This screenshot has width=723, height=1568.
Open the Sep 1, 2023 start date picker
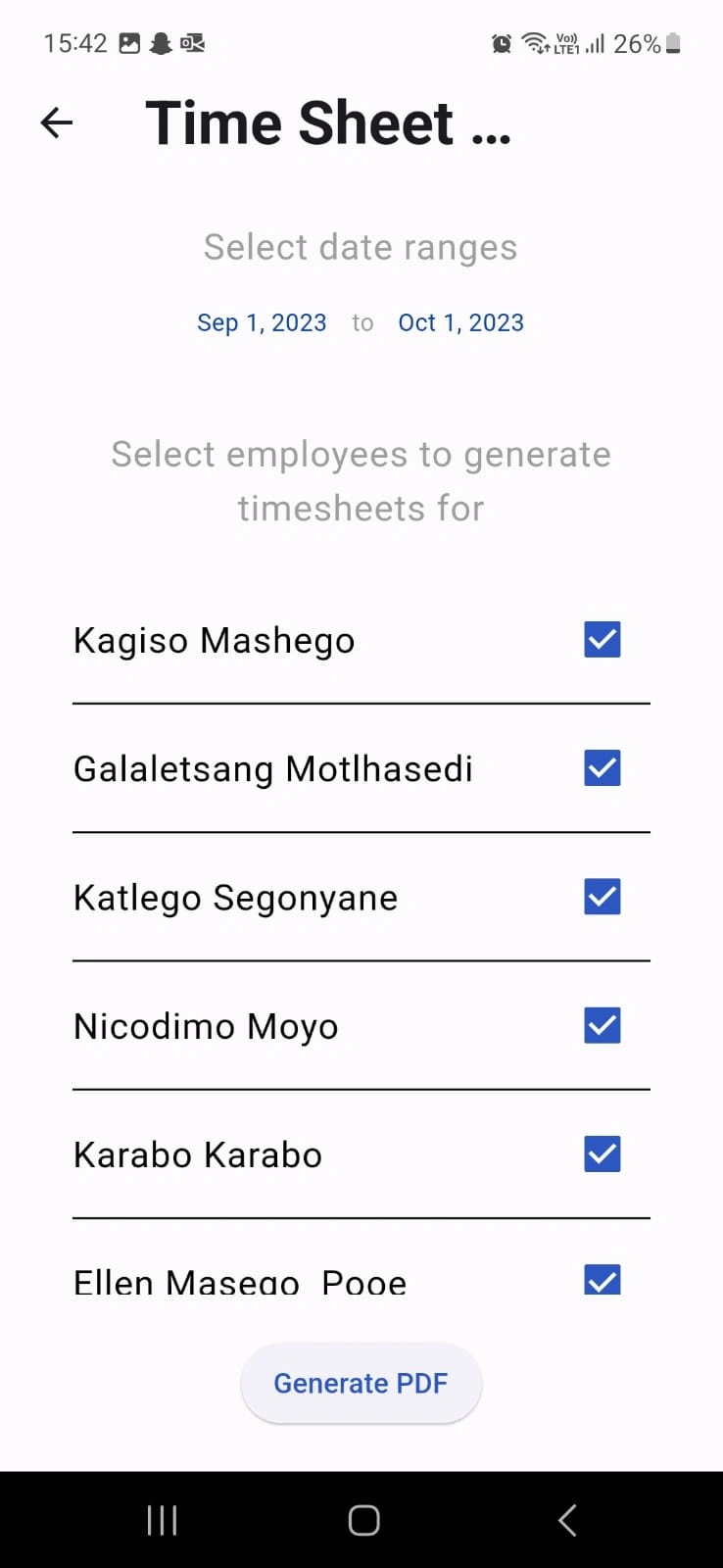262,322
